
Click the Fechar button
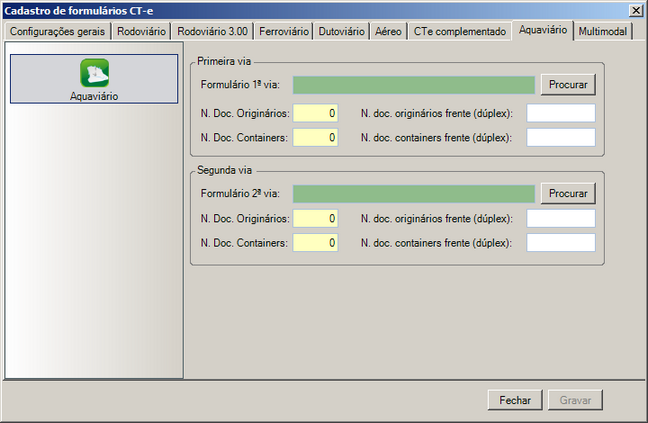[x=515, y=400]
